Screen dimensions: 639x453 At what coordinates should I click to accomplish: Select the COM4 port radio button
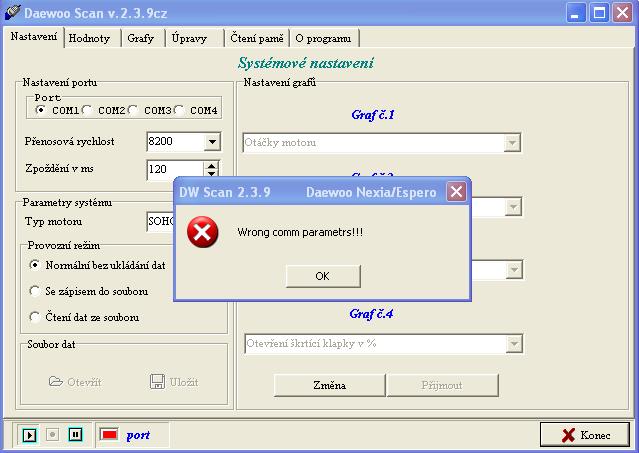(x=178, y=110)
